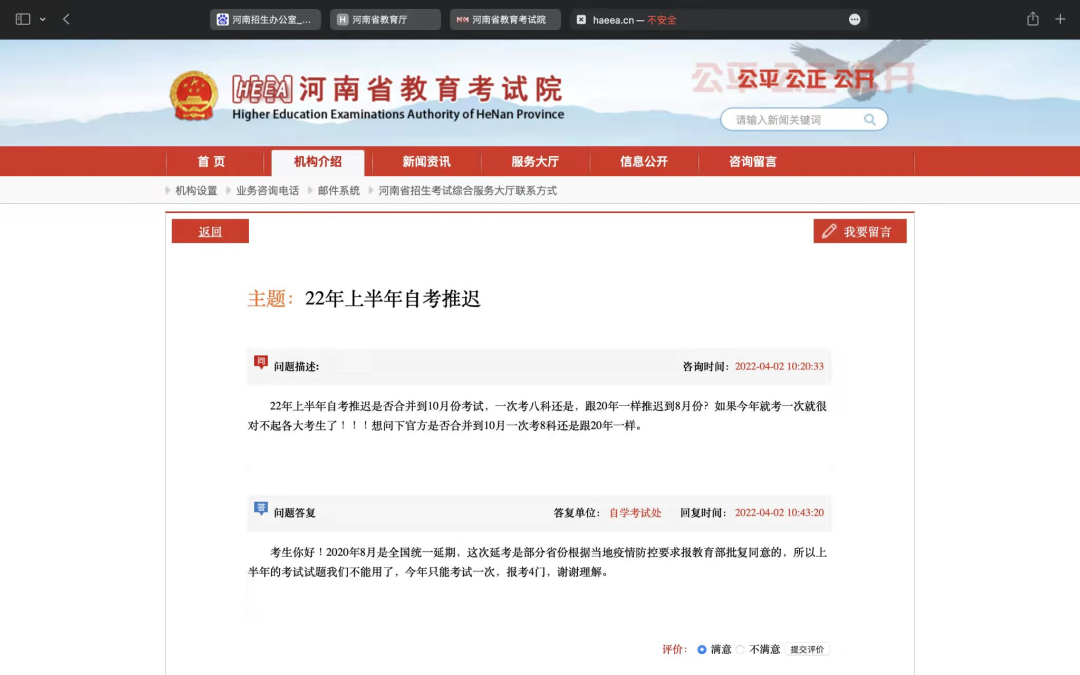Open a new tab with plus icon
The height and width of the screenshot is (675, 1080).
click(x=1060, y=19)
